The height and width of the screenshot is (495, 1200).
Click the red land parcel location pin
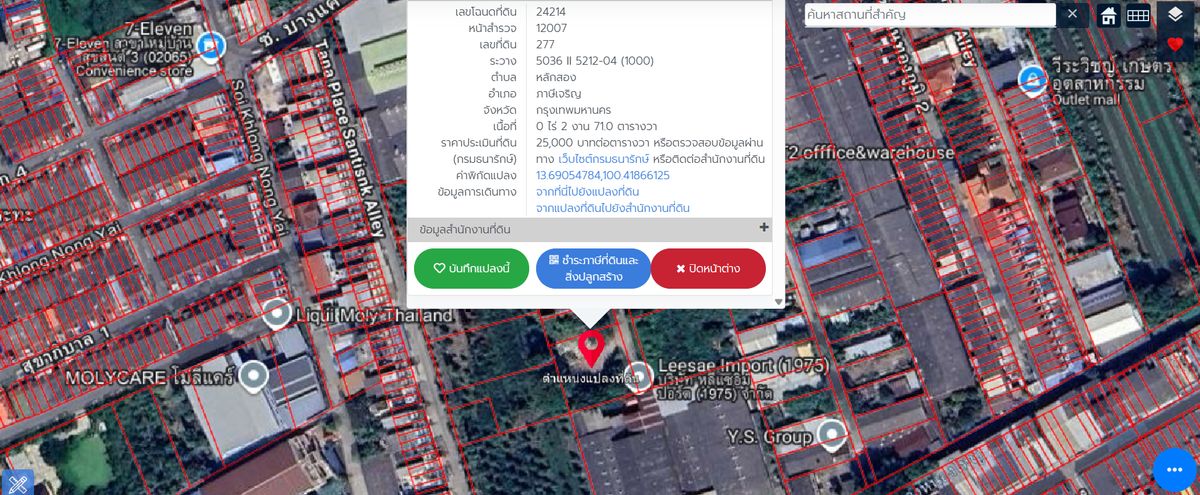[591, 348]
